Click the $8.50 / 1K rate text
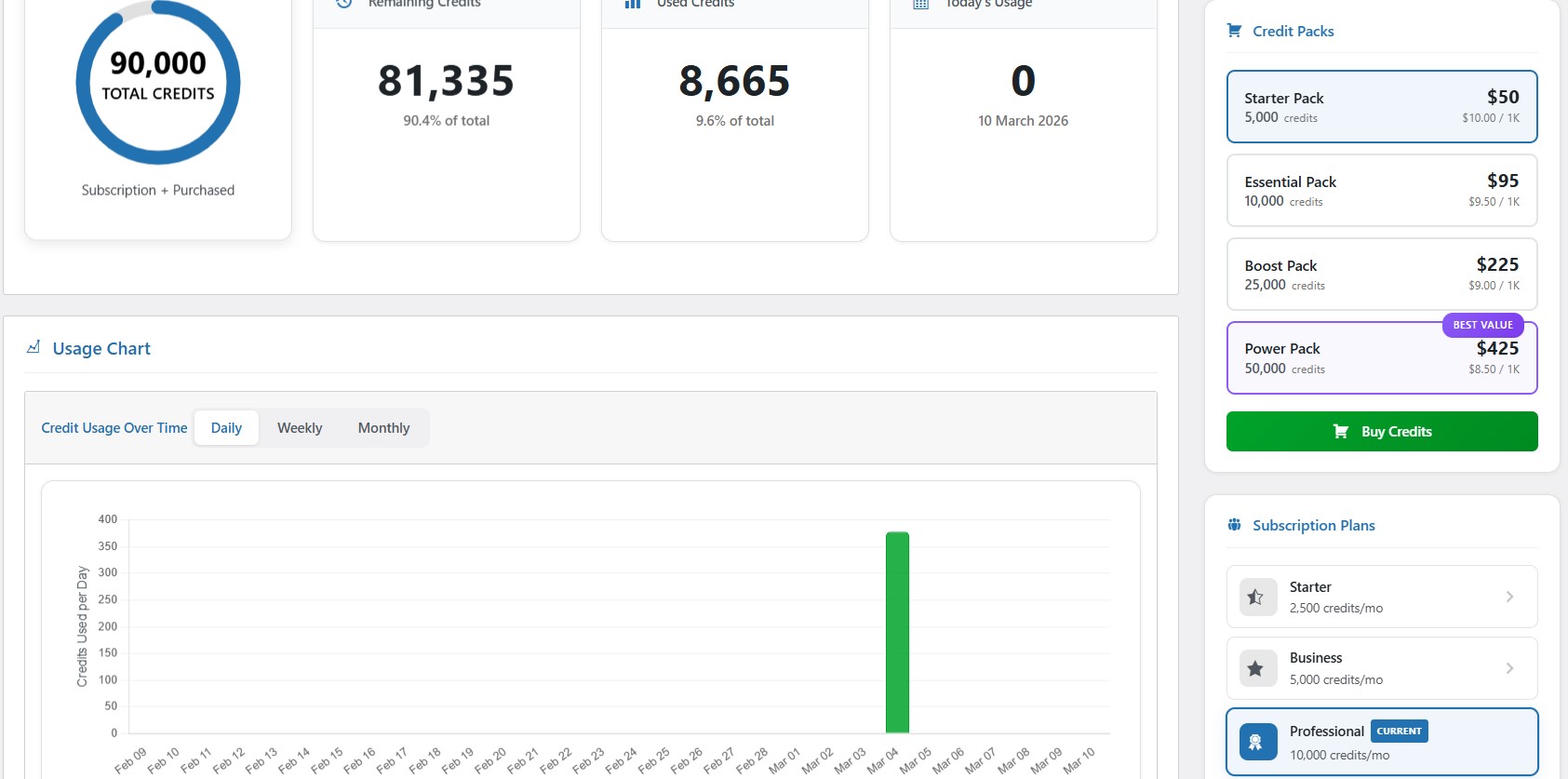Screen dimensions: 1568x779 click(x=1494, y=369)
